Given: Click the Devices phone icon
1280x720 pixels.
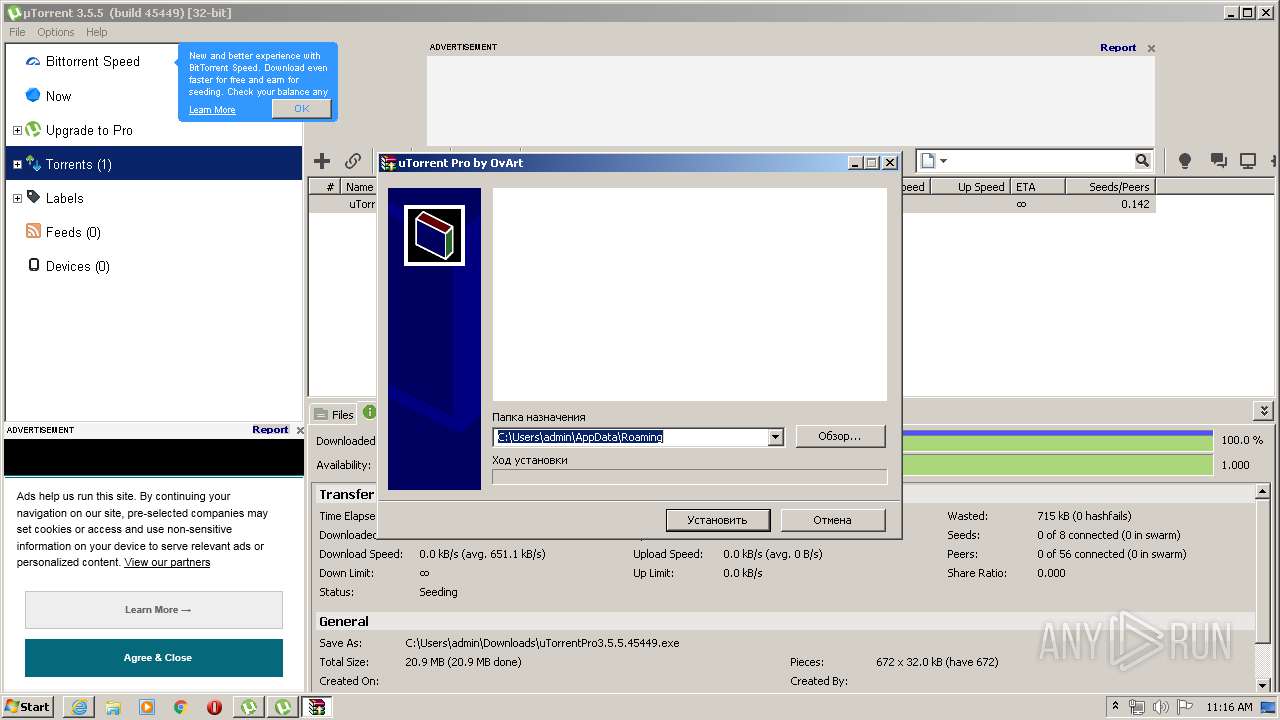Looking at the screenshot, I should point(33,266).
